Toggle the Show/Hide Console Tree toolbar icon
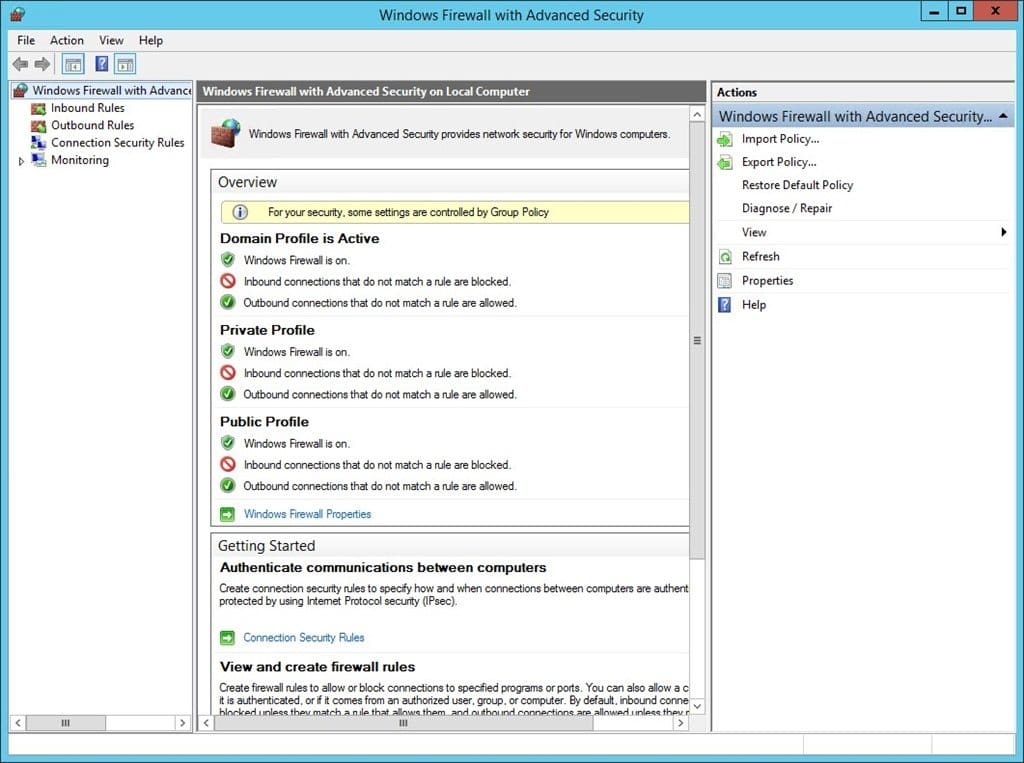Image resolution: width=1024 pixels, height=763 pixels. (x=73, y=64)
